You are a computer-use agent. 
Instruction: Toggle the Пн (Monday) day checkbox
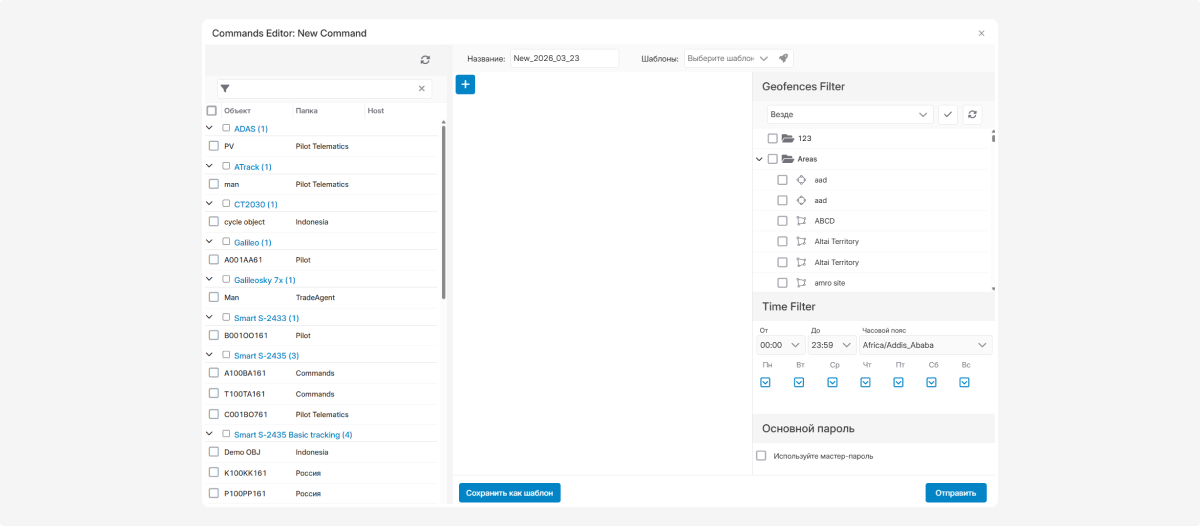(766, 382)
